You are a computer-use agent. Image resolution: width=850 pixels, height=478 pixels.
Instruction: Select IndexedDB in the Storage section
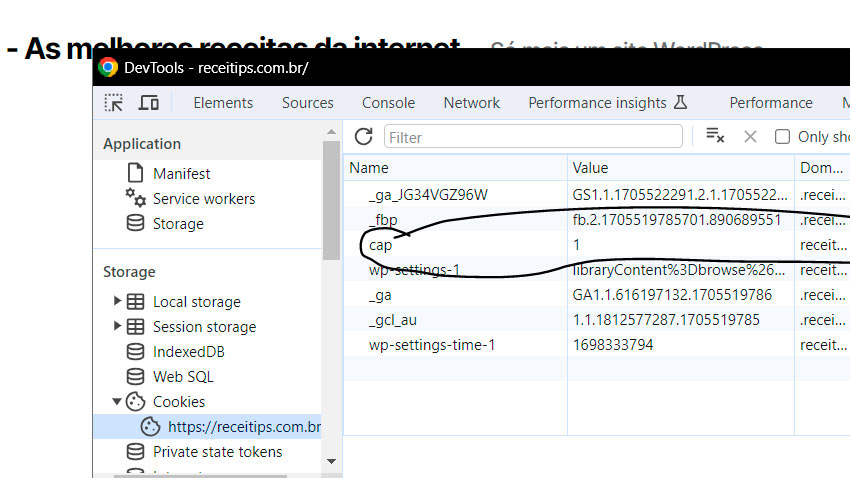coord(189,352)
